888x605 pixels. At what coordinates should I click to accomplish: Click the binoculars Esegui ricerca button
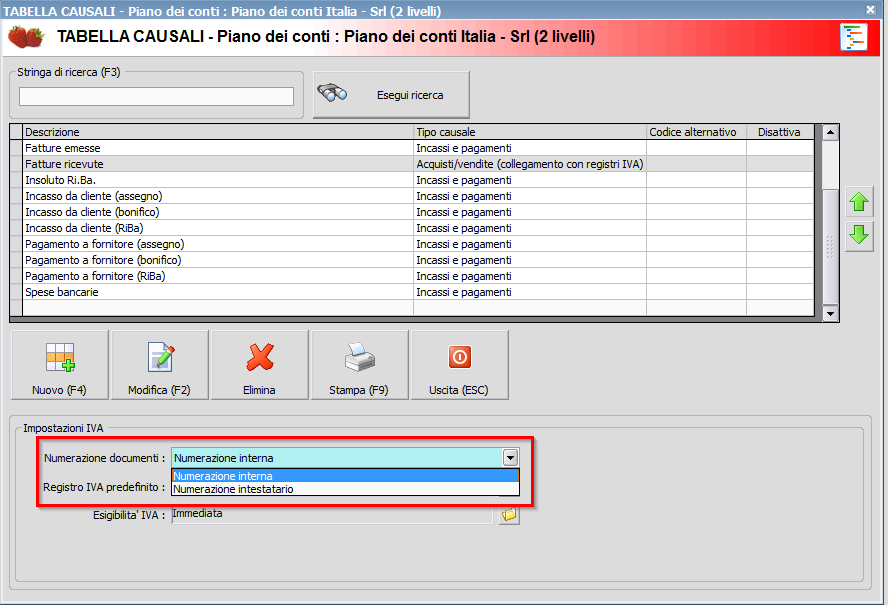coord(391,95)
